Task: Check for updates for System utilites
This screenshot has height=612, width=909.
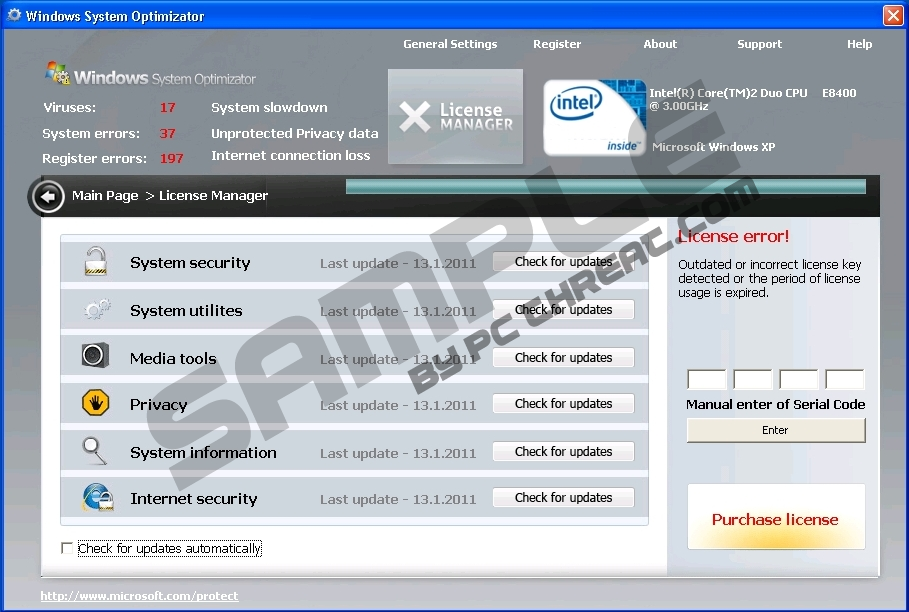Action: click(x=563, y=309)
